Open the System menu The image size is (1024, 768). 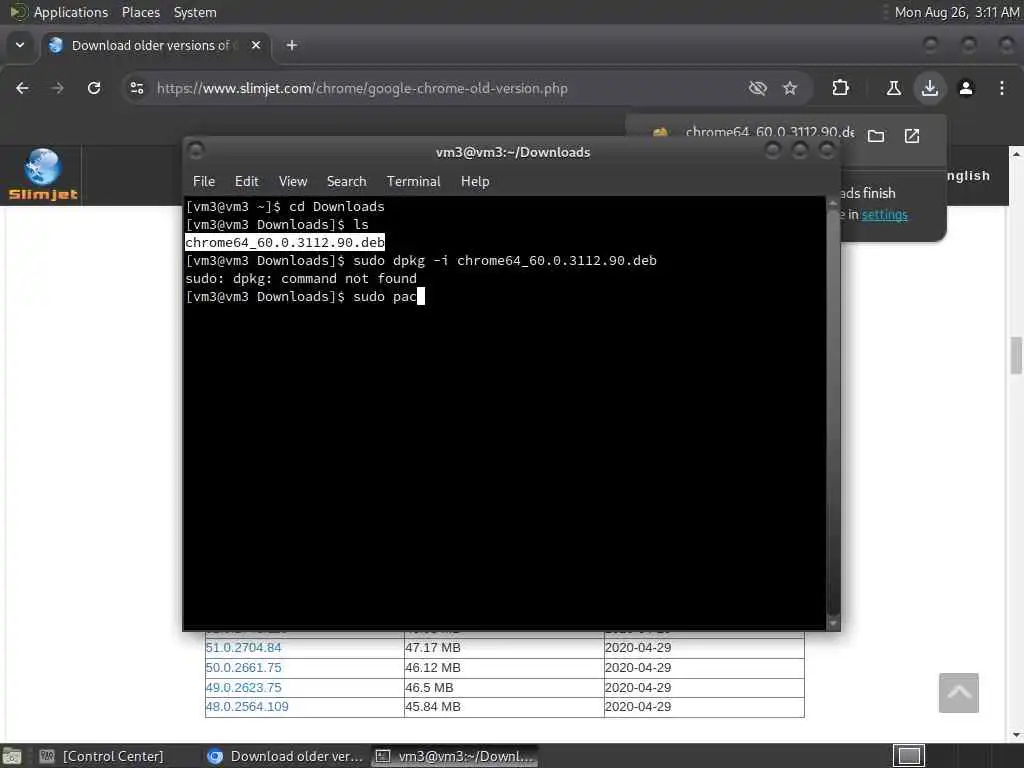[x=195, y=12]
